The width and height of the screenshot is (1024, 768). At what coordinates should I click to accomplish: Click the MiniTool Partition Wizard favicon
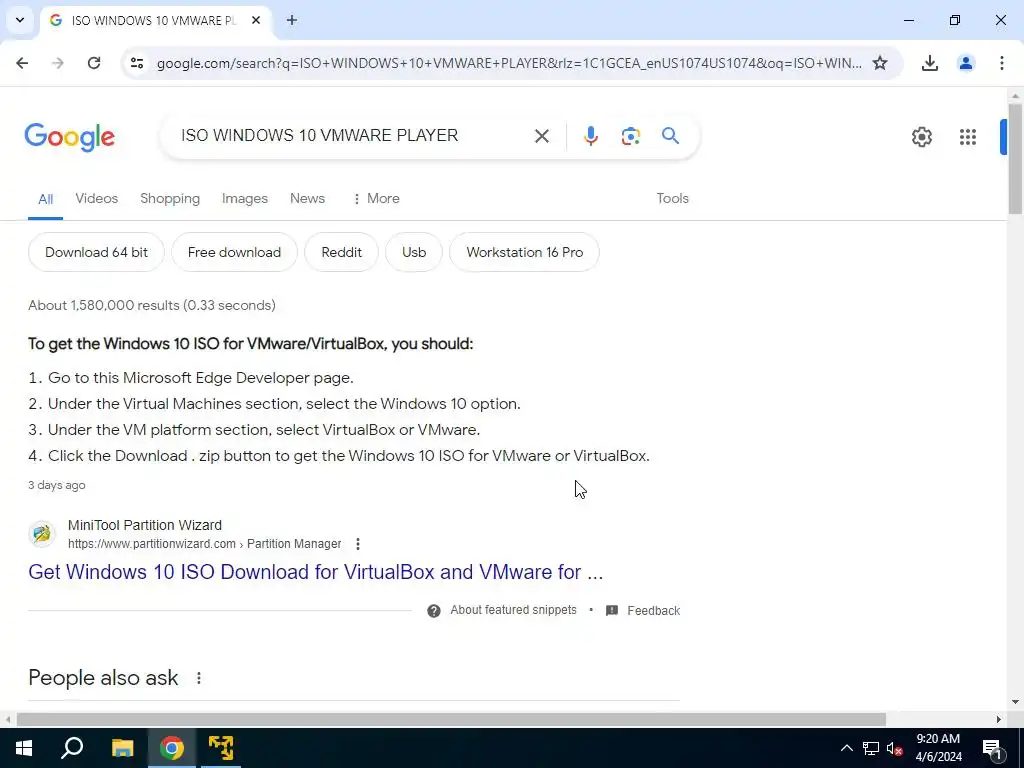(x=42, y=534)
